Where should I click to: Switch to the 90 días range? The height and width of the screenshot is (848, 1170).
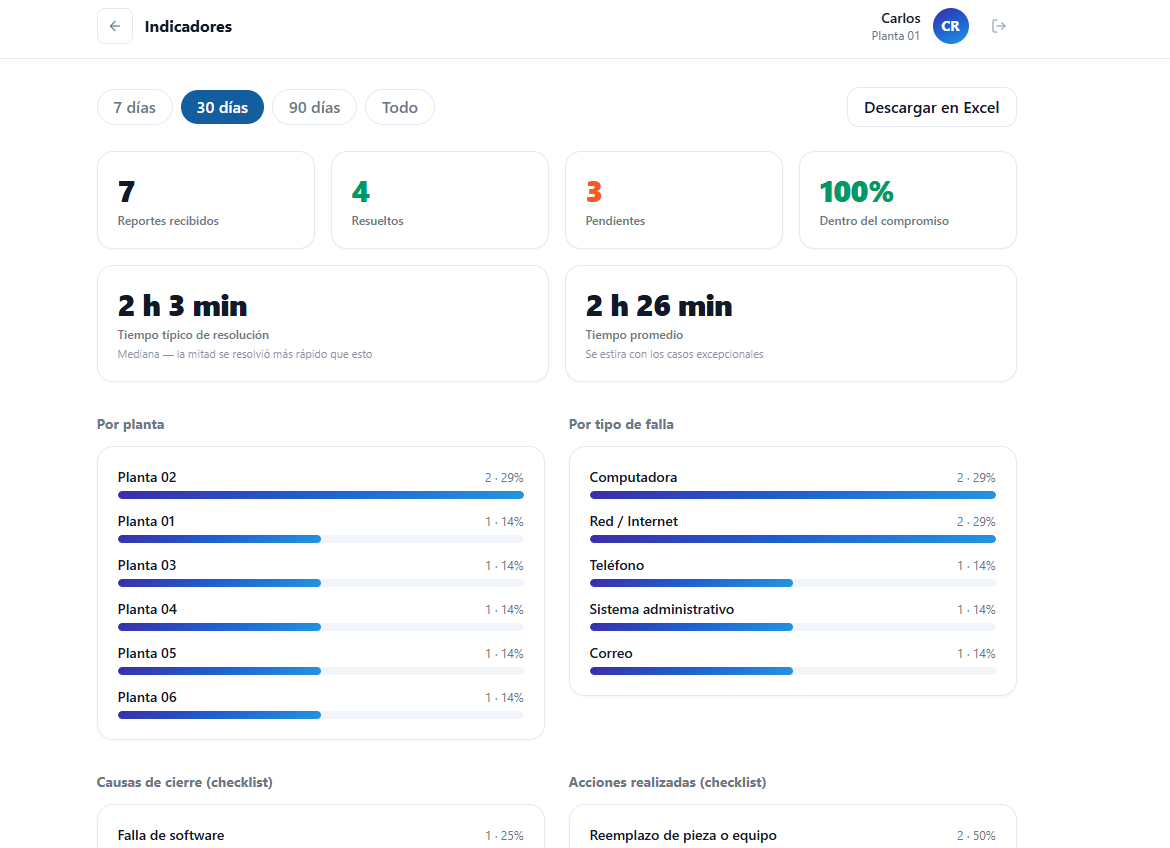click(314, 107)
